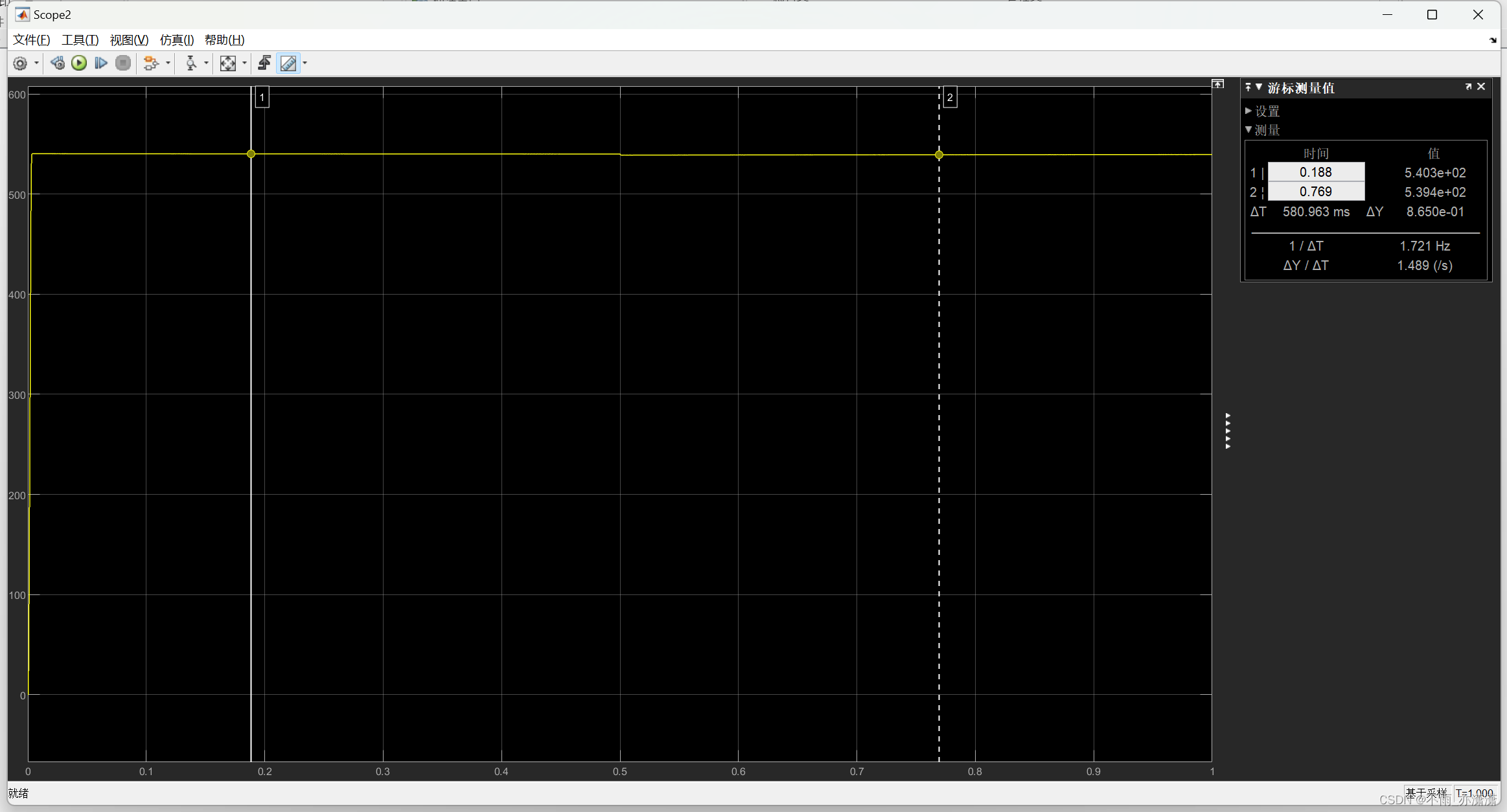
Task: Expand the 设置 section
Action: (x=1265, y=111)
